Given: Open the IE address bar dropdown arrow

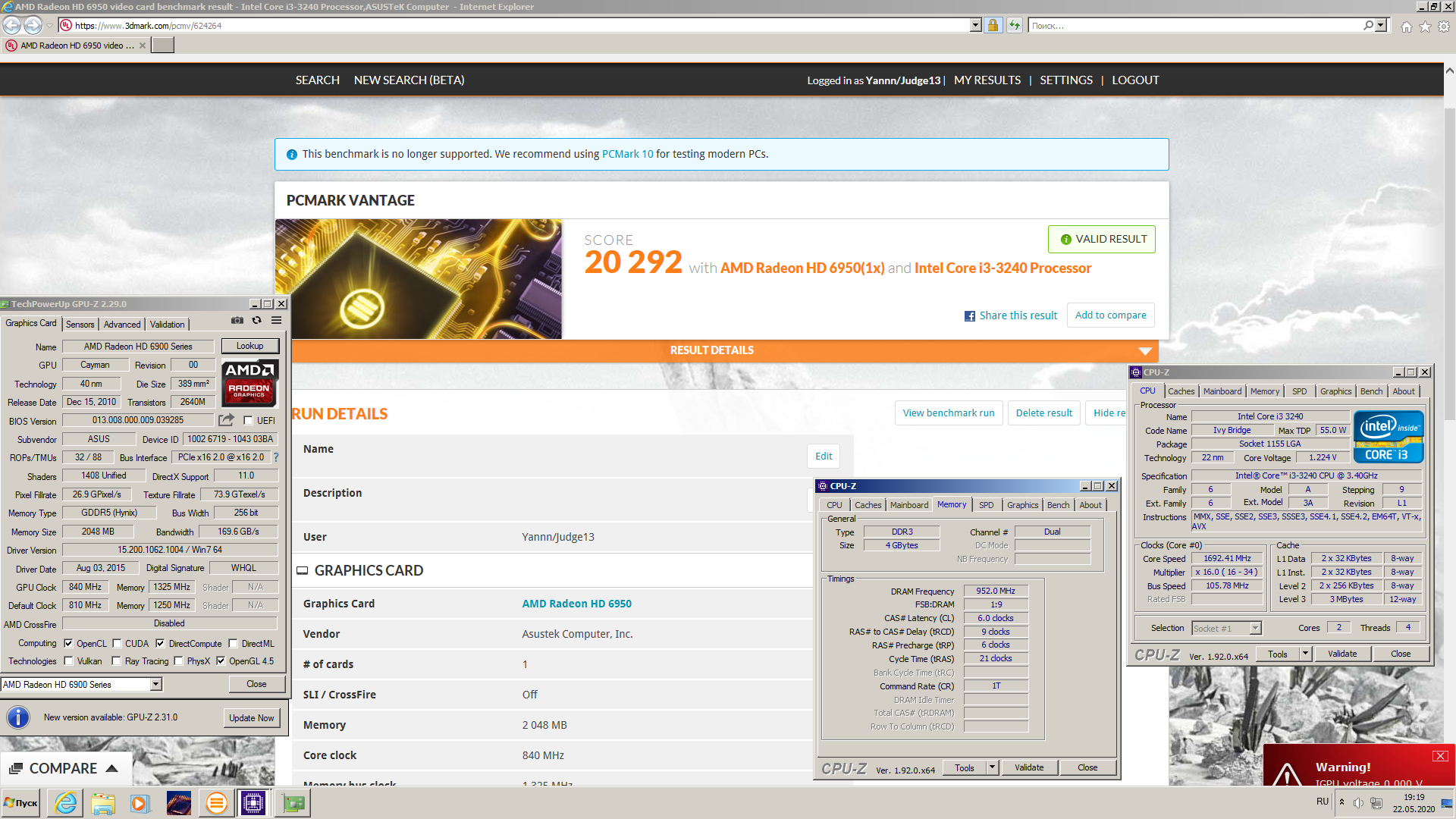Looking at the screenshot, I should click(976, 25).
